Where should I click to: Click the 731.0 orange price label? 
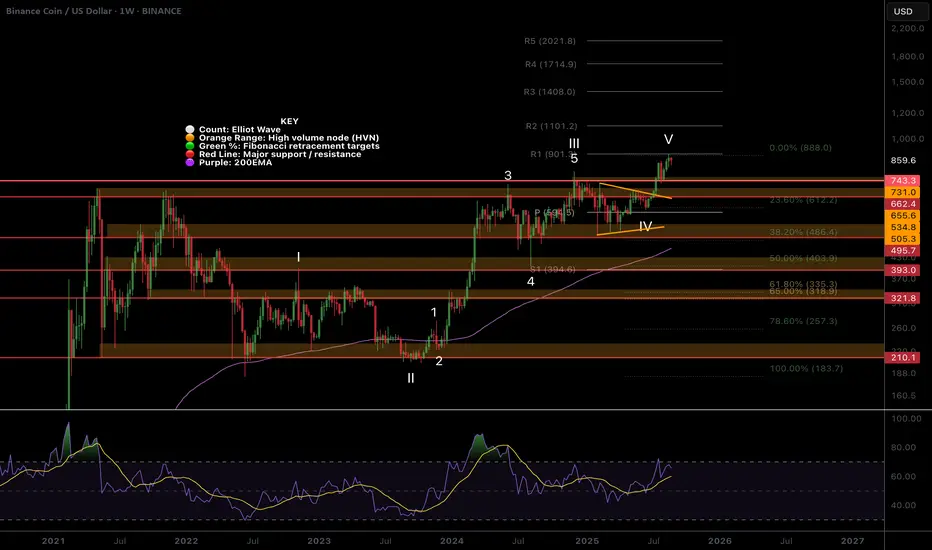[903, 192]
